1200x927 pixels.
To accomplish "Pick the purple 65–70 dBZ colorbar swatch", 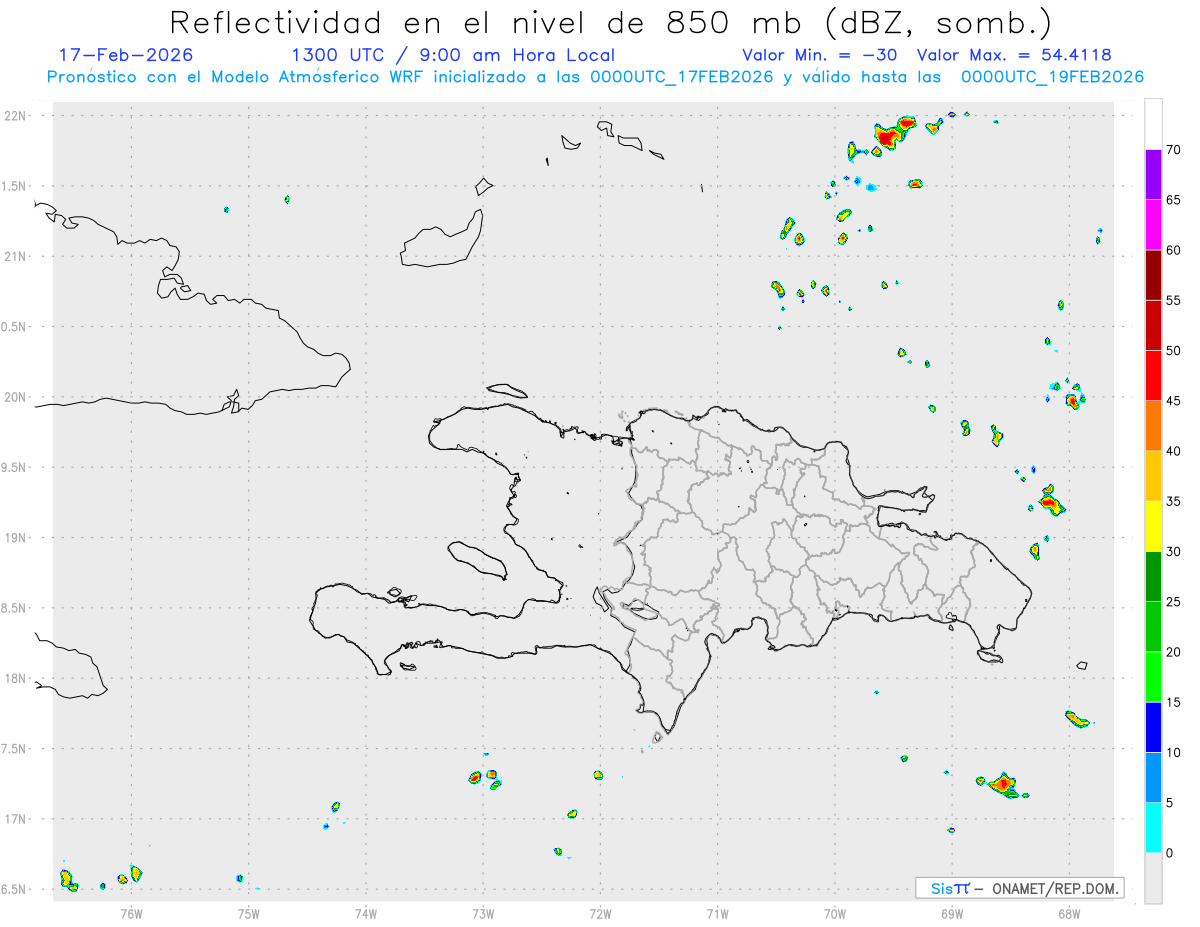I will click(x=1153, y=175).
